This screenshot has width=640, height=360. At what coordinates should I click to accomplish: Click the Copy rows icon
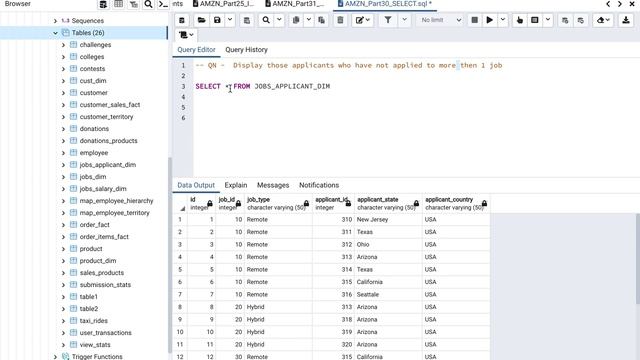pyautogui.click(x=296, y=20)
